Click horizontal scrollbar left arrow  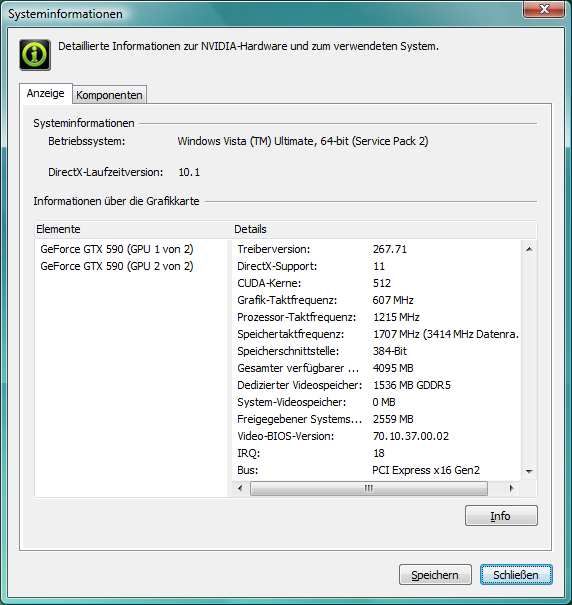coord(240,488)
